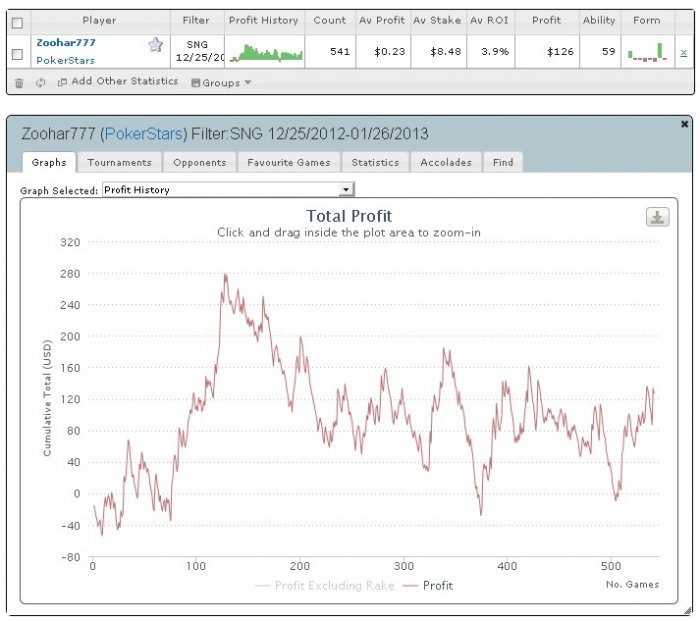The height and width of the screenshot is (621, 700).
Task: Sort by the Filter column header
Action: click(x=196, y=21)
